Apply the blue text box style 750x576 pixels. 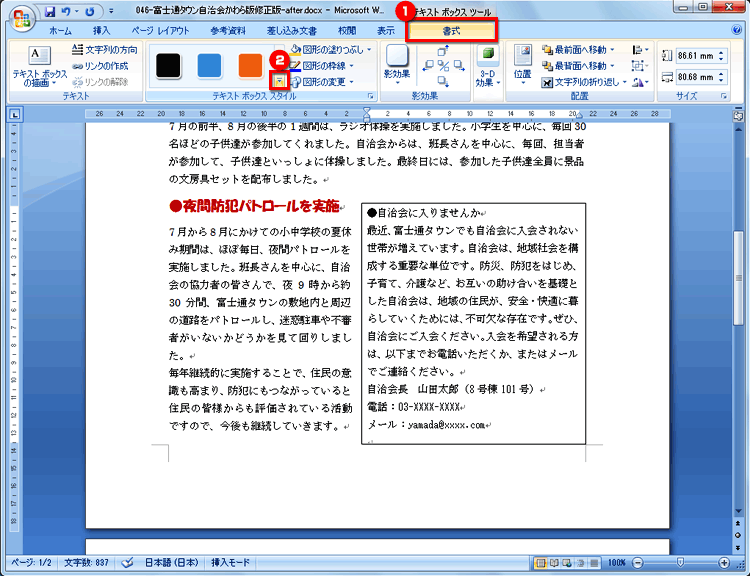(x=210, y=66)
